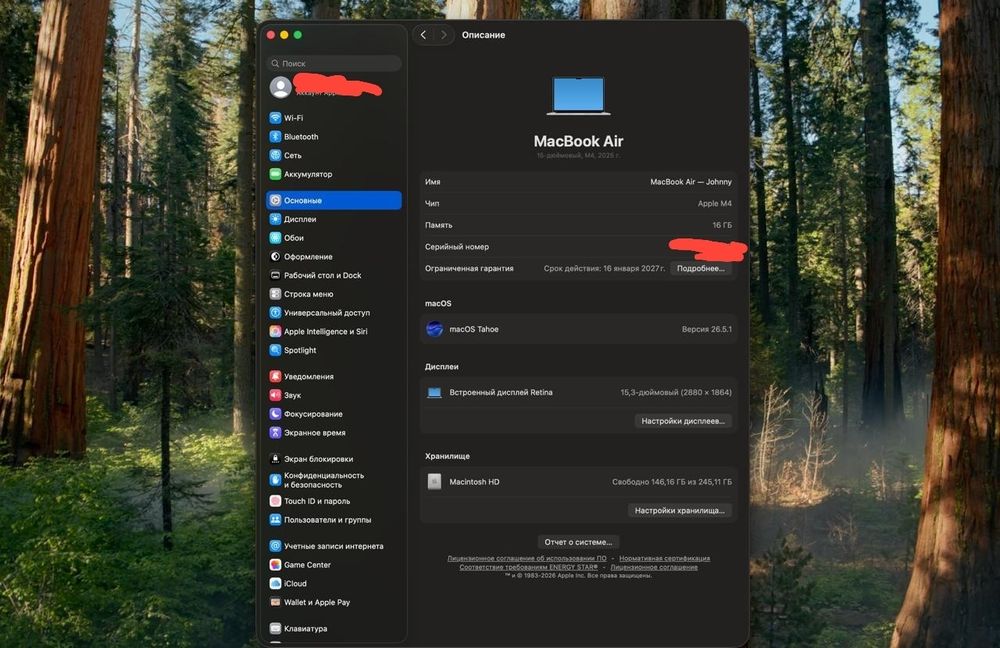Click the computer name MacBook Air — Johnny
The image size is (1000, 648).
coord(691,182)
